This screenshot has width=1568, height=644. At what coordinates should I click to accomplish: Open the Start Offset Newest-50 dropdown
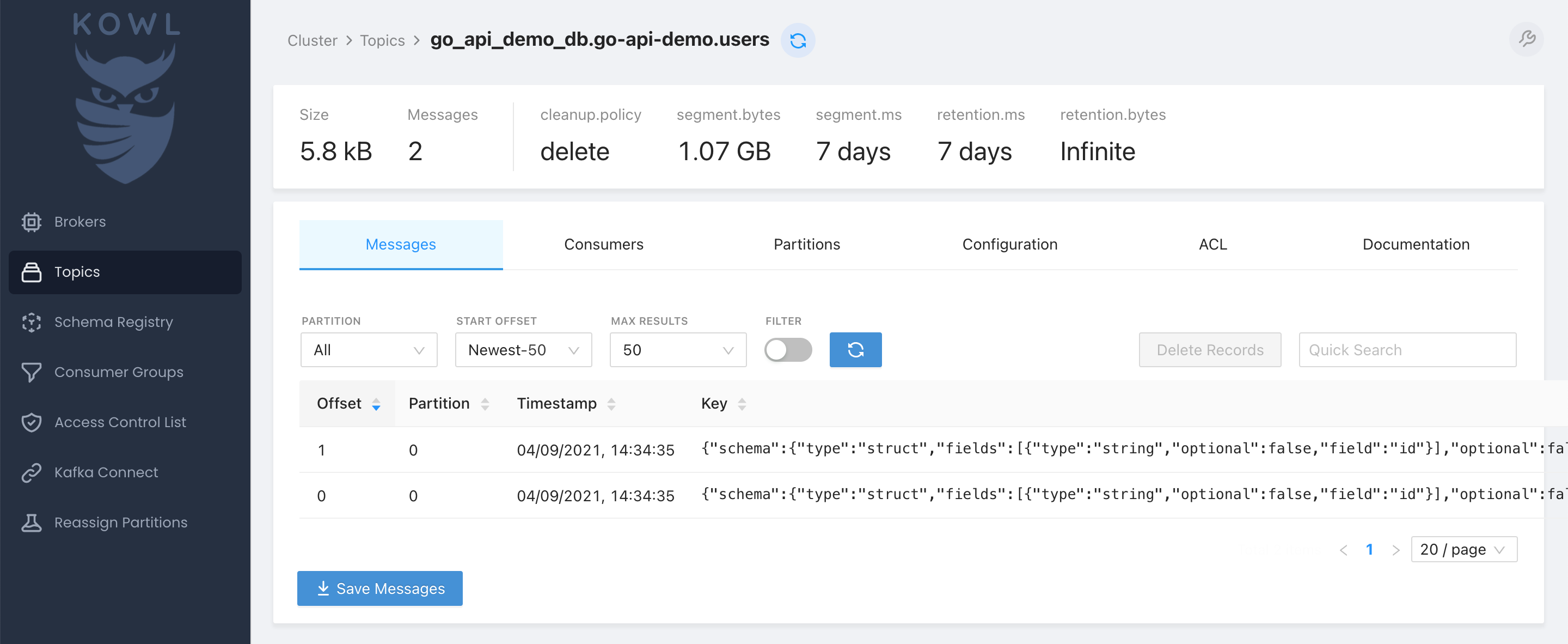tap(523, 350)
